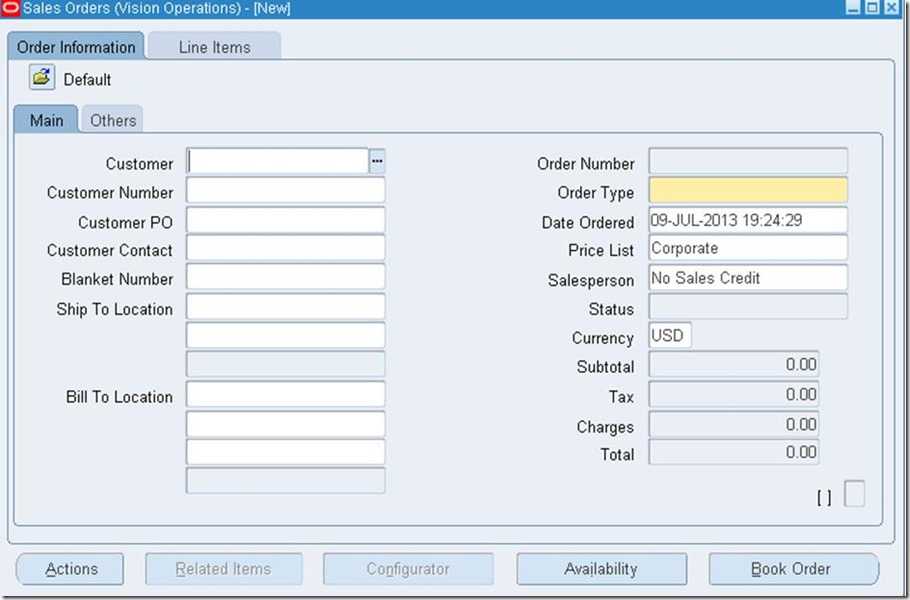Click the Price List field showing Corporate
This screenshot has height=600, width=910.
(x=748, y=248)
